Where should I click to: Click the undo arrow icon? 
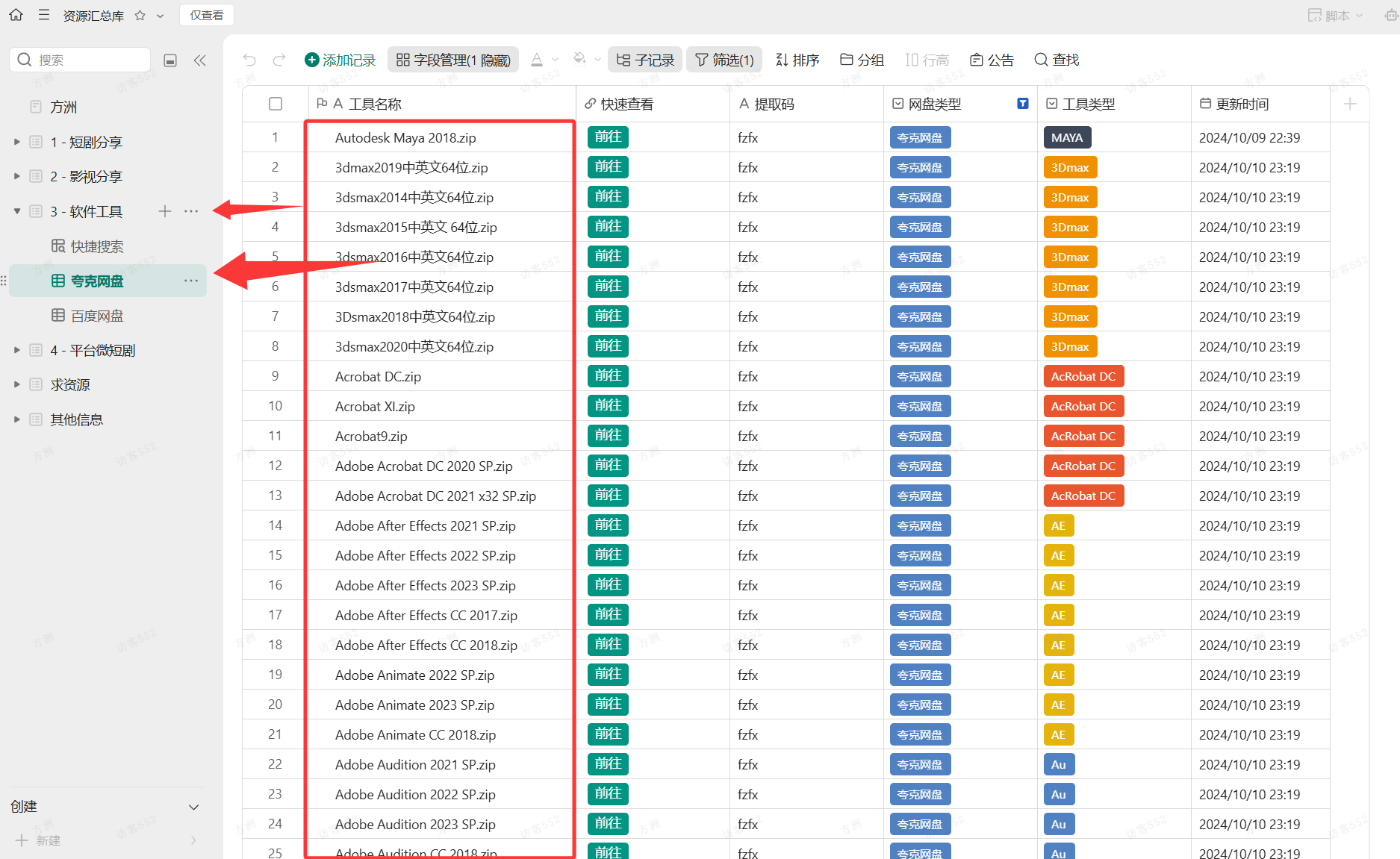click(x=249, y=60)
